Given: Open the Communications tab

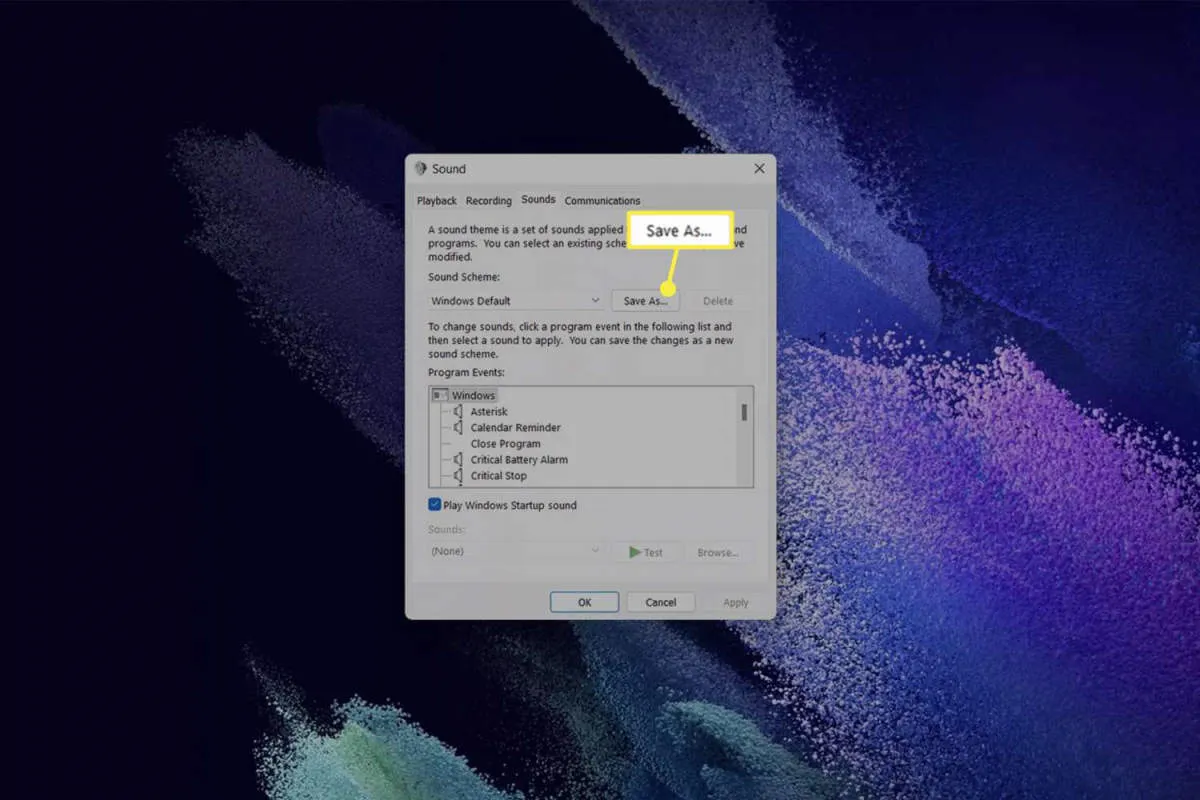Looking at the screenshot, I should pos(602,201).
